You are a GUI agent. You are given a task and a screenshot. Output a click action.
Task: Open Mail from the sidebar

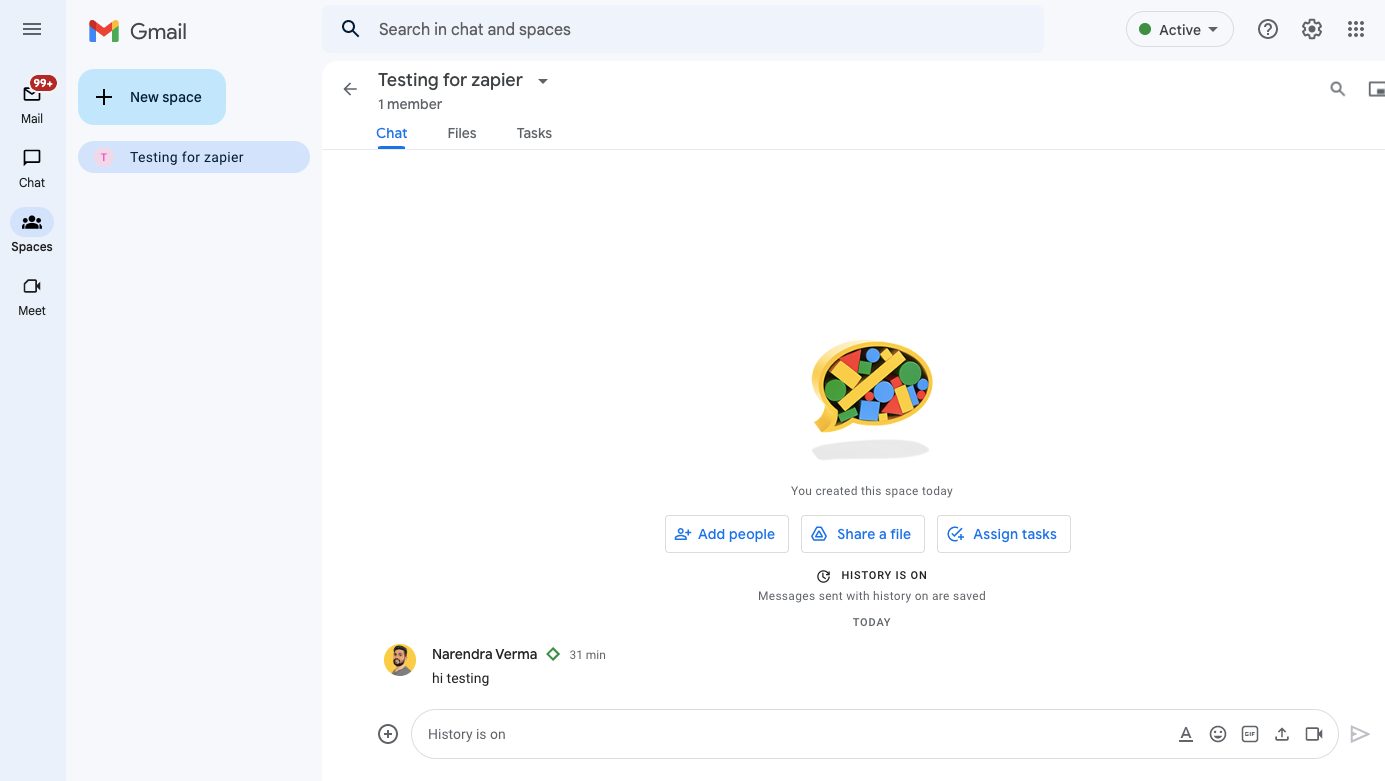pyautogui.click(x=32, y=102)
